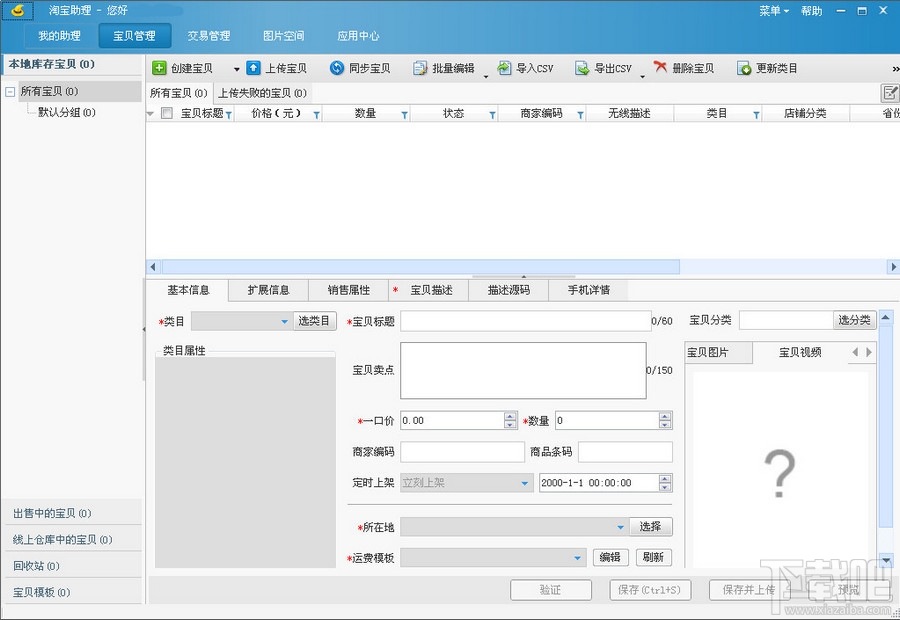Open the 手机详情 tab
Viewport: 900px width, 620px height.
[588, 290]
